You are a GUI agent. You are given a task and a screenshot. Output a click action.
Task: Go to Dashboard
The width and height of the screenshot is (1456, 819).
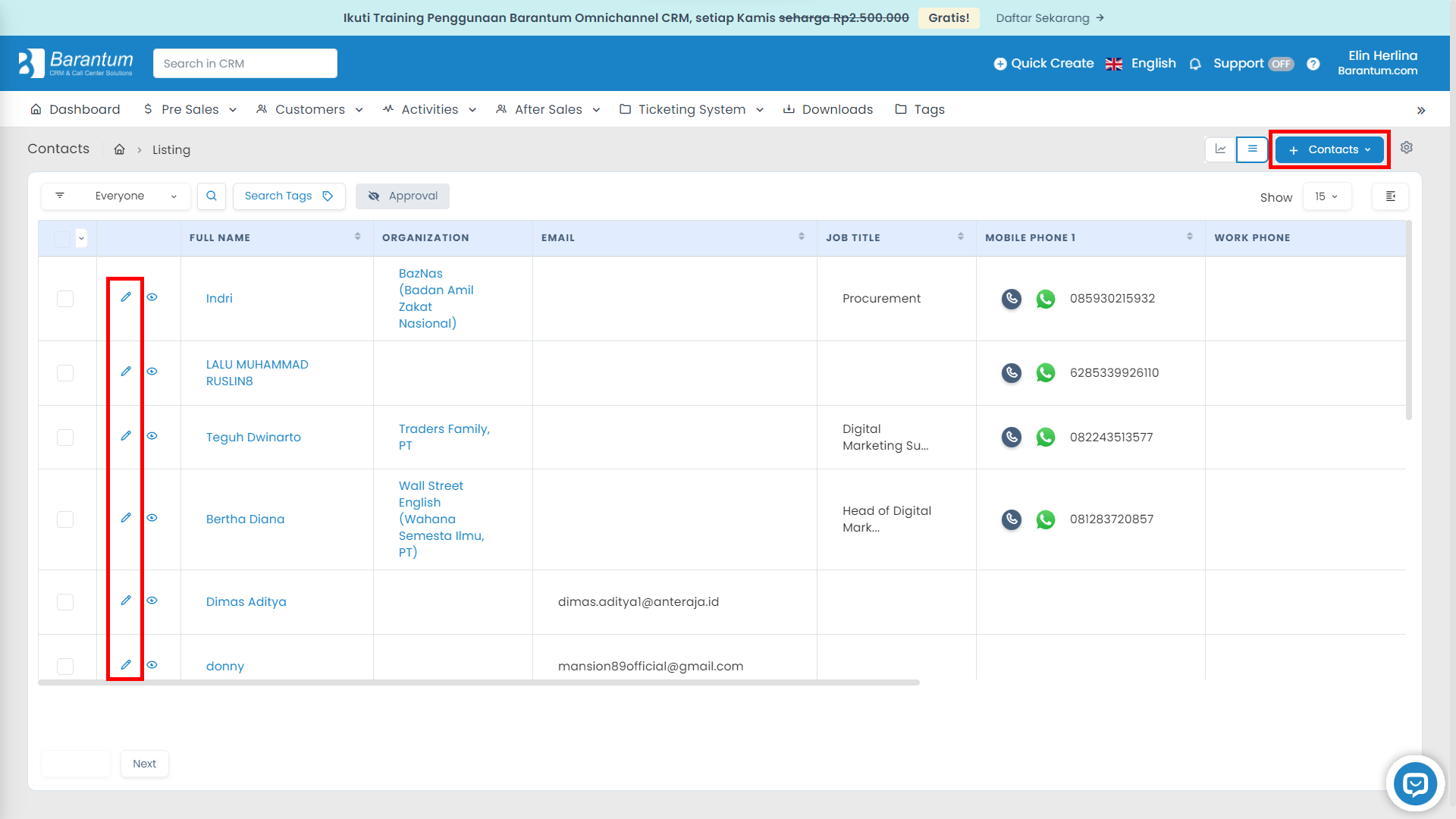click(x=75, y=109)
